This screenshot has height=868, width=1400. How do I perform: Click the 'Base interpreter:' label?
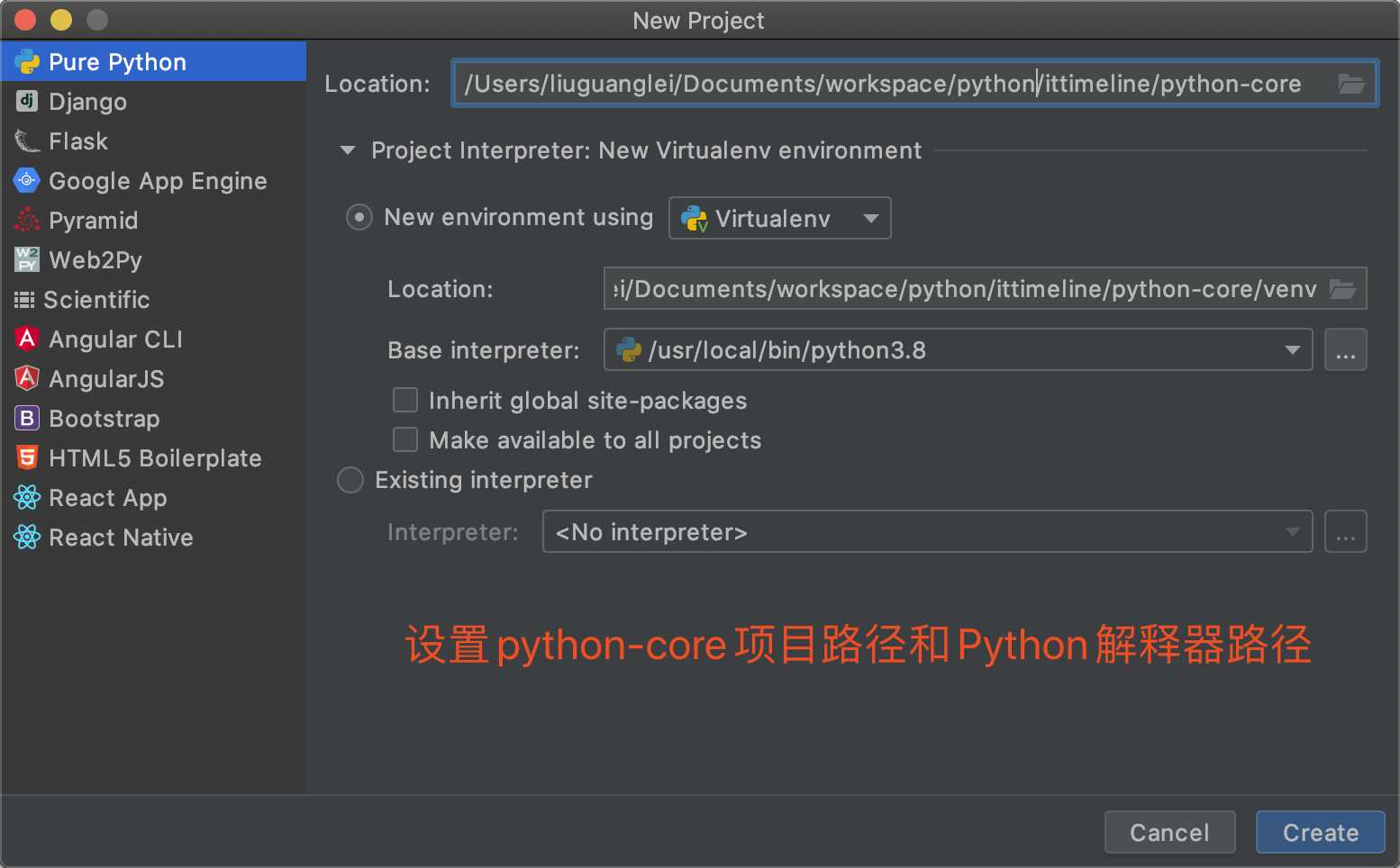tap(484, 350)
